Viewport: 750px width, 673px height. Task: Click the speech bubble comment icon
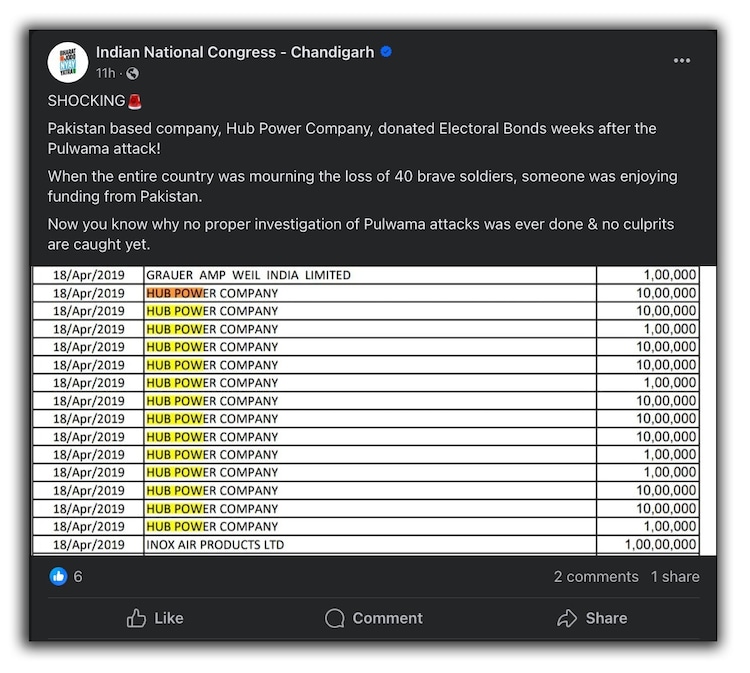[335, 618]
